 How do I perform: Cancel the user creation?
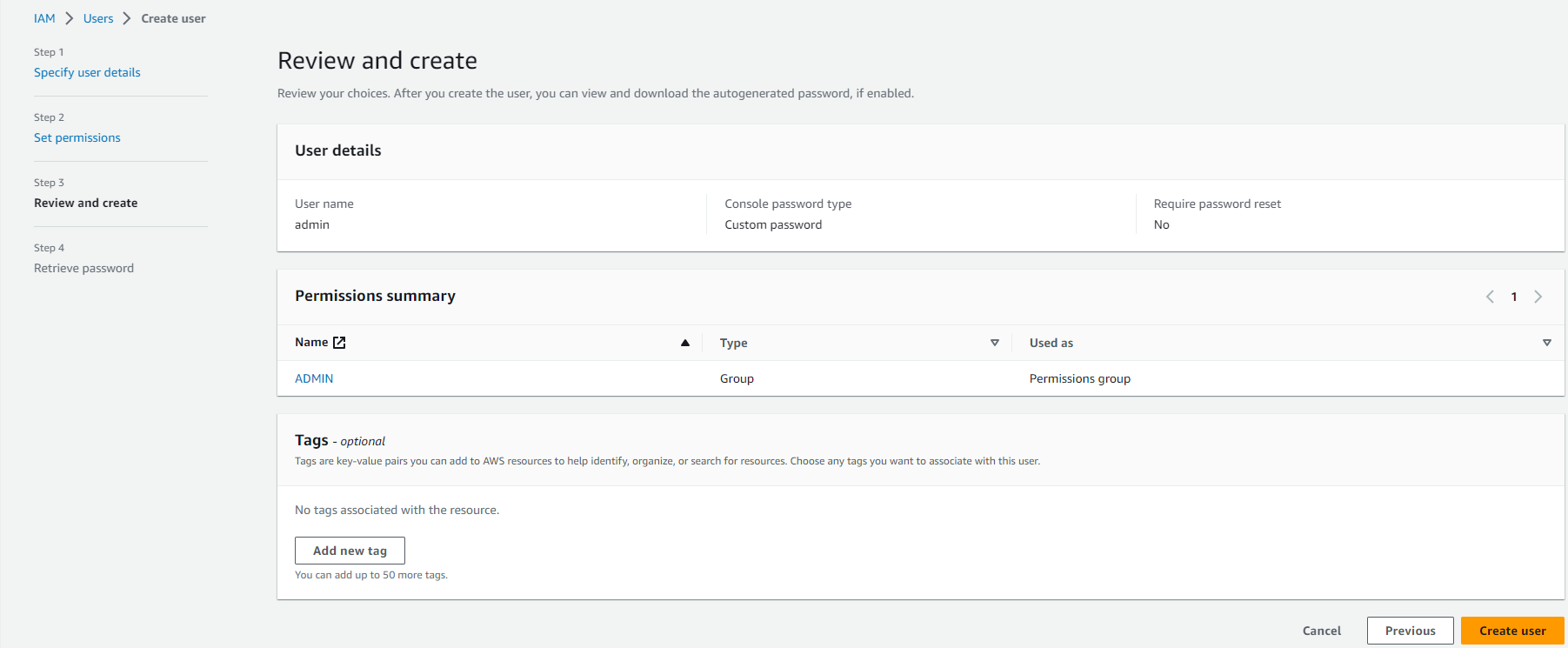(x=1321, y=631)
